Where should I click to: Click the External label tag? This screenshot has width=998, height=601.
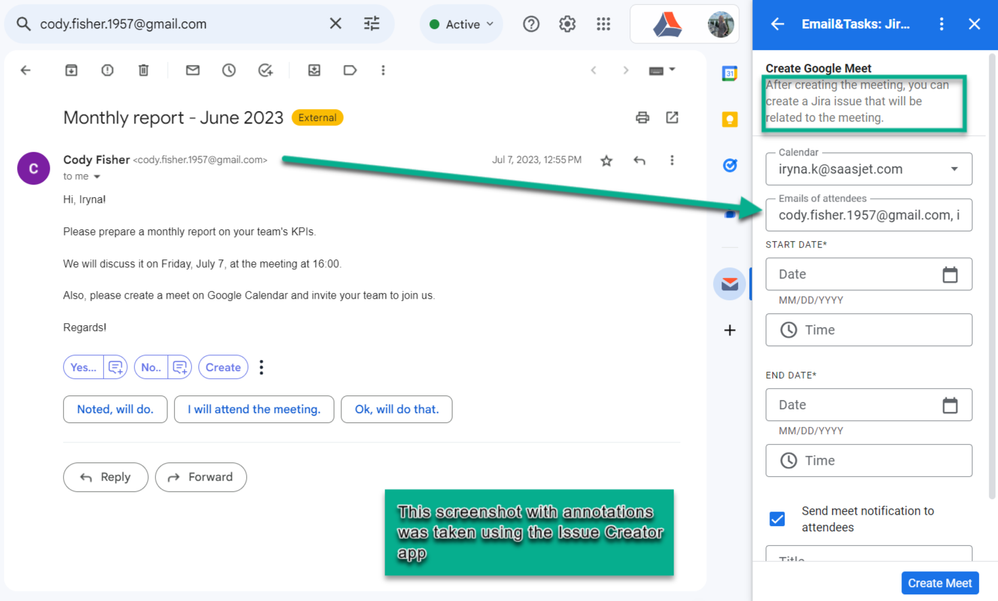point(317,118)
